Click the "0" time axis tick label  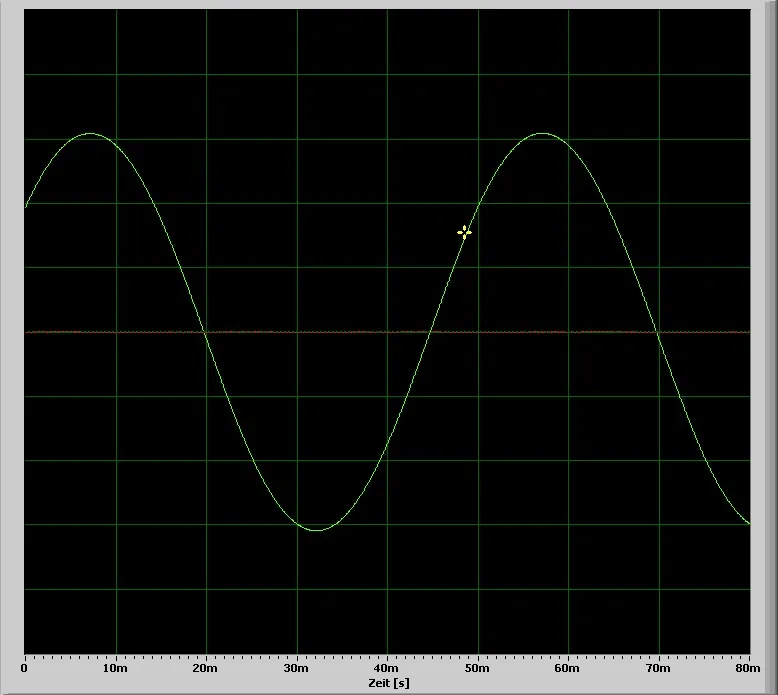(24, 668)
